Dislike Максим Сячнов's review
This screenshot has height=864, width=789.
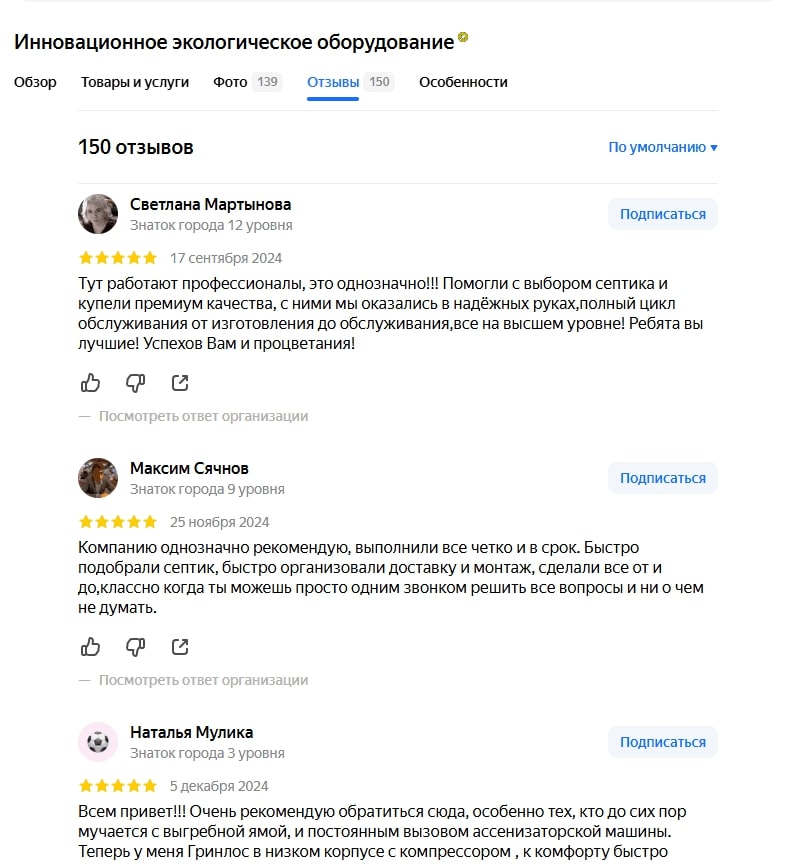(135, 647)
